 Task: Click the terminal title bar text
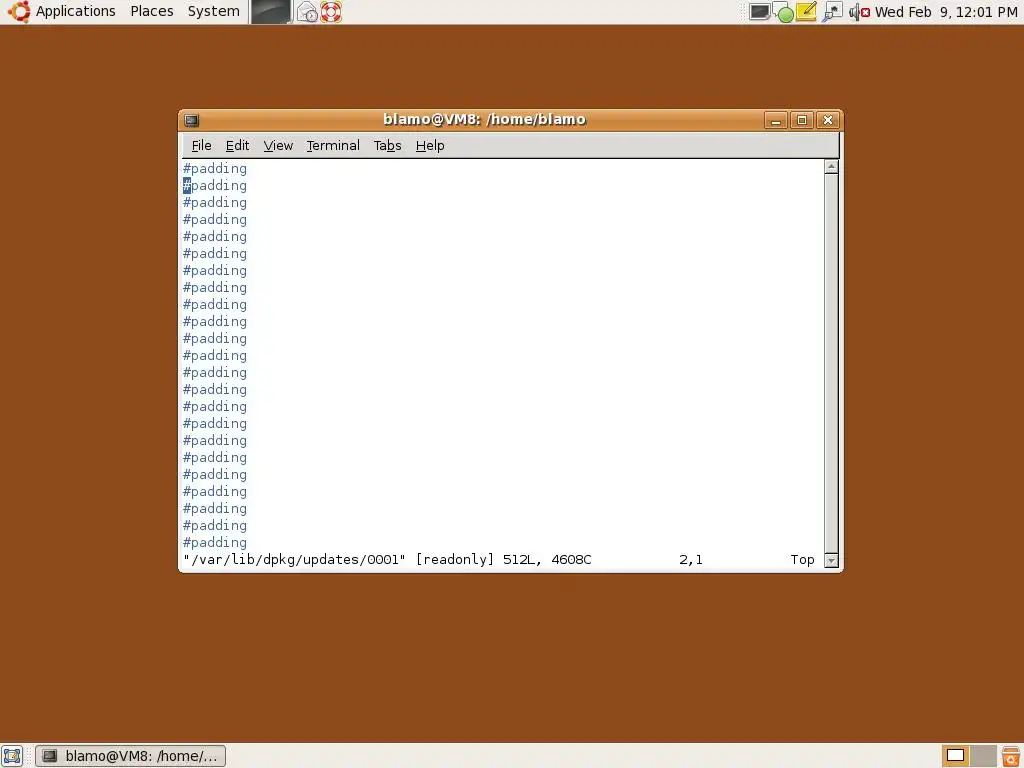click(x=485, y=120)
